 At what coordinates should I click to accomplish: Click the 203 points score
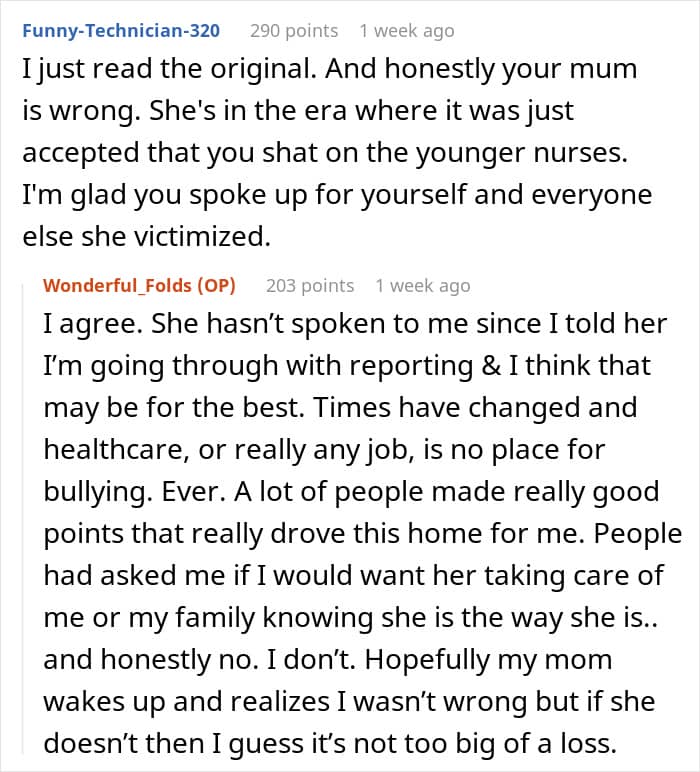[310, 286]
